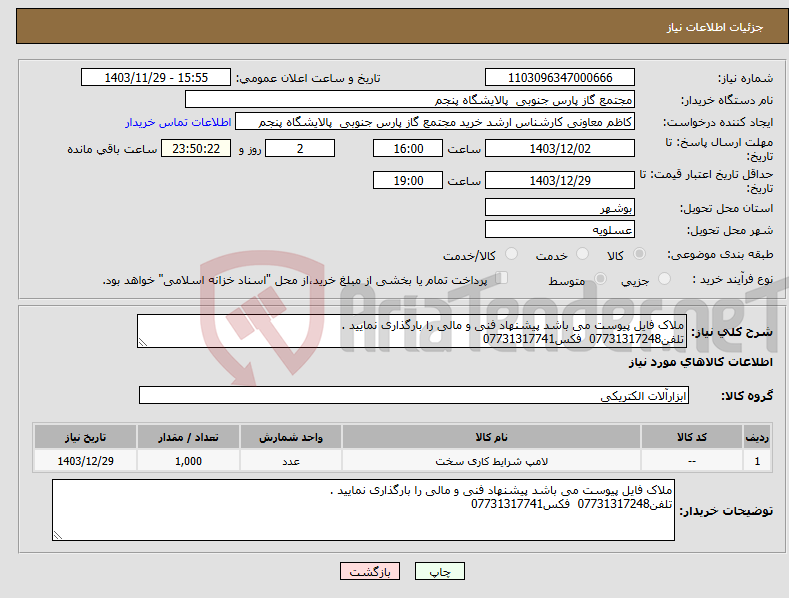789x598 pixels.
Task: Click the توضیحات خریدار text area
Action: click(363, 510)
